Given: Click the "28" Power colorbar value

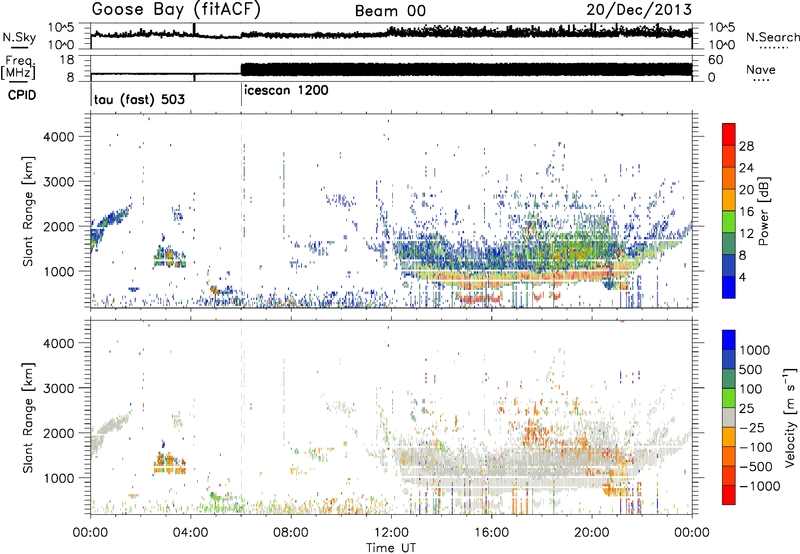Looking at the screenshot, I should (x=746, y=146).
